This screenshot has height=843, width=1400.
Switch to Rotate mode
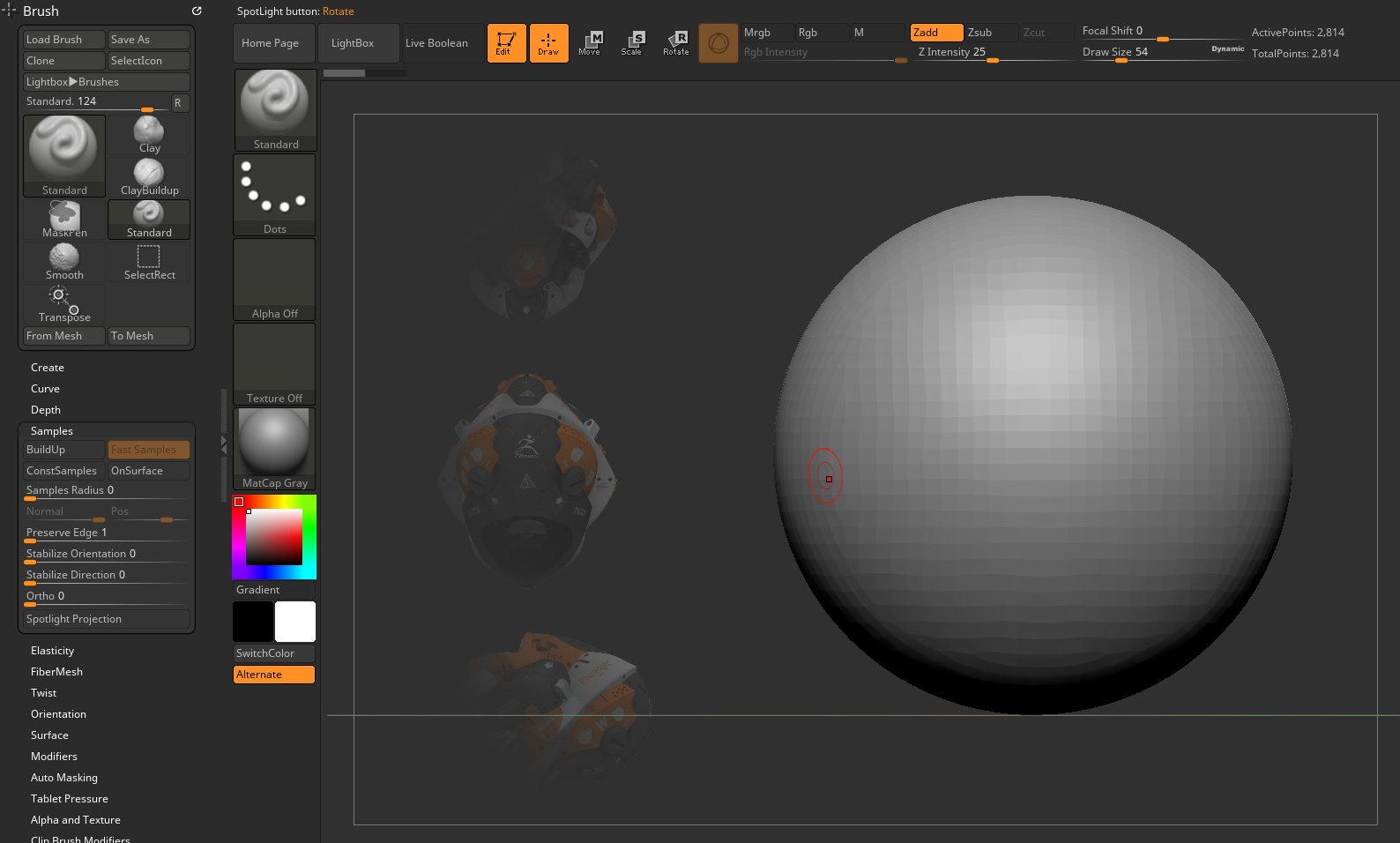coord(676,43)
